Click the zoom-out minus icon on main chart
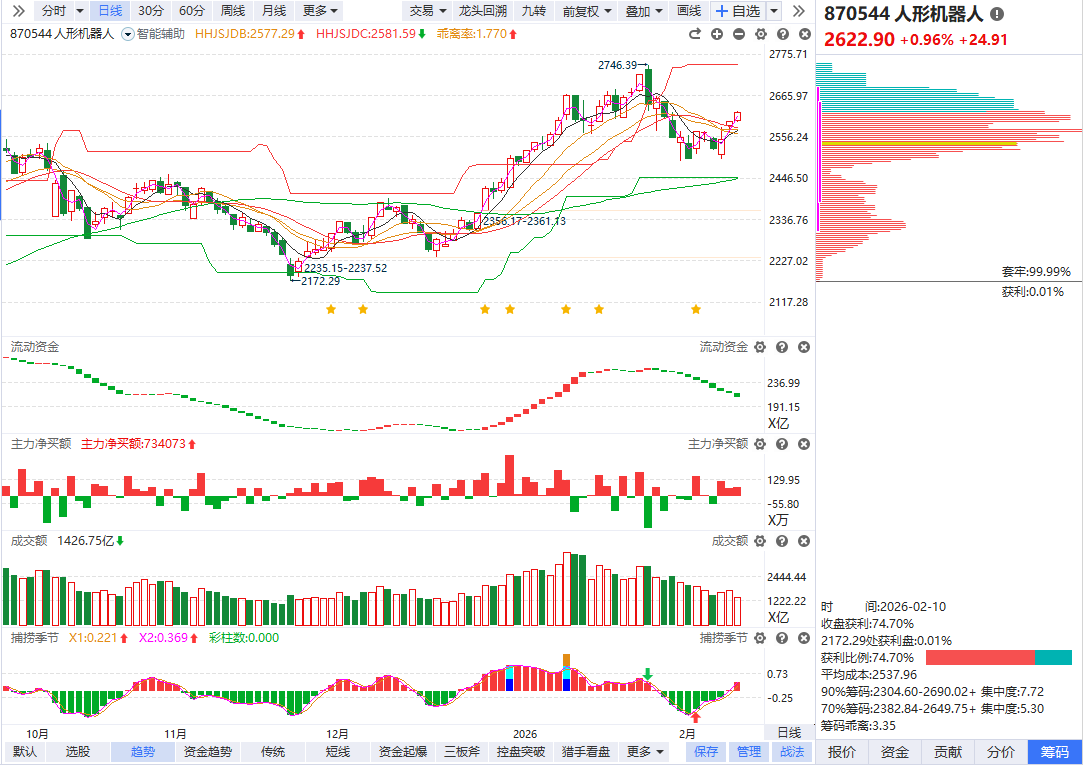1083x765 pixels. (739, 33)
